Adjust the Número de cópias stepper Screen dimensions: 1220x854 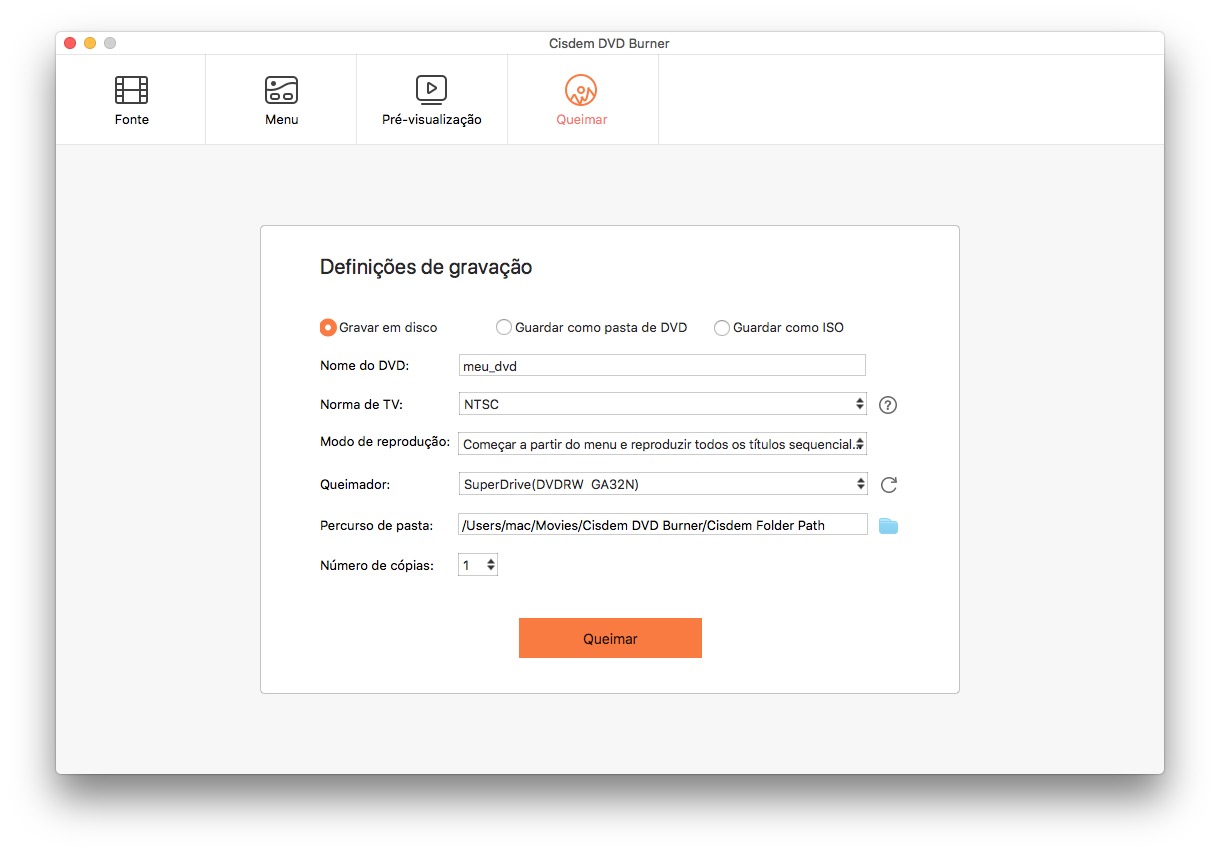point(490,565)
